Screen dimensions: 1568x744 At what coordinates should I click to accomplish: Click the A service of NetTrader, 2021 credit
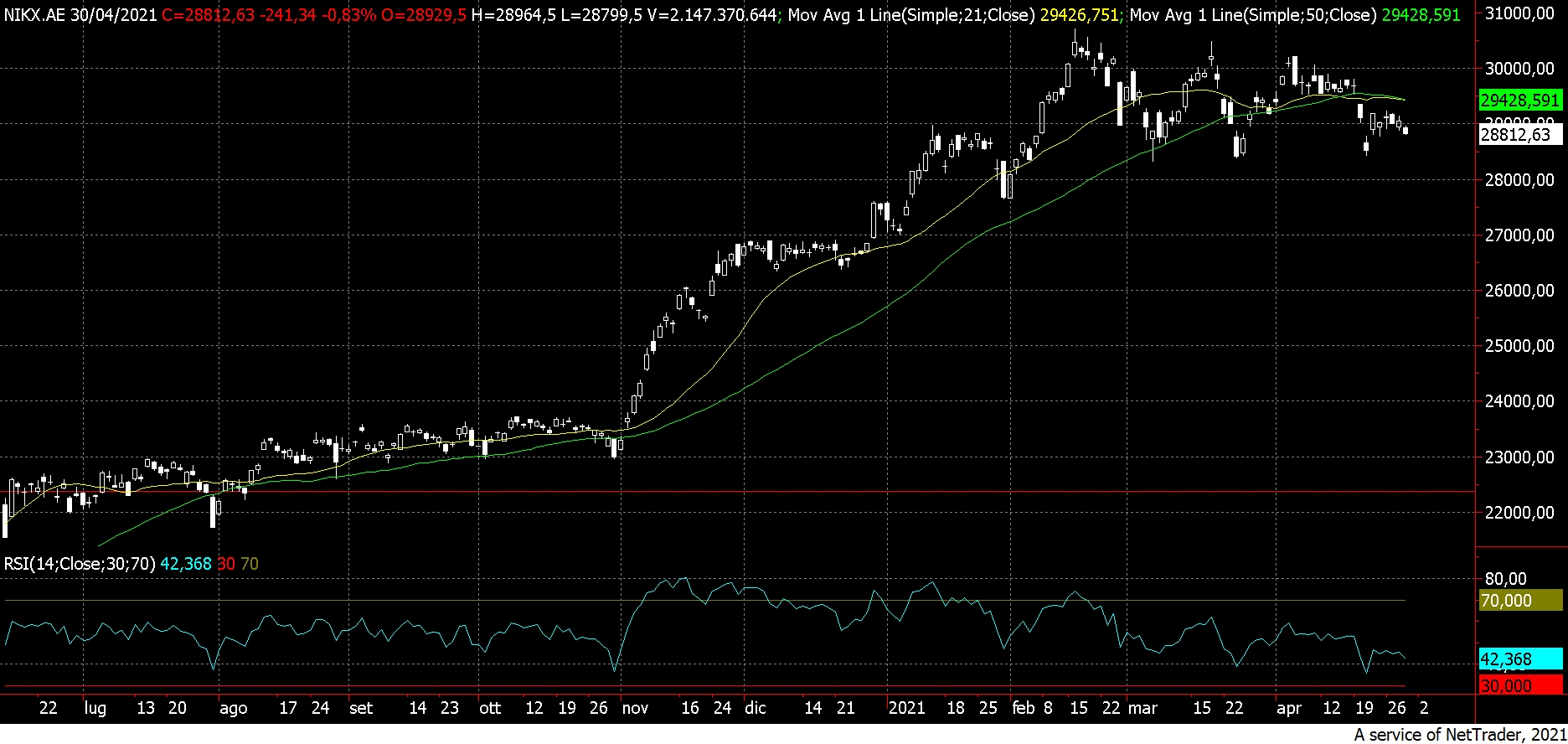tap(1459, 735)
